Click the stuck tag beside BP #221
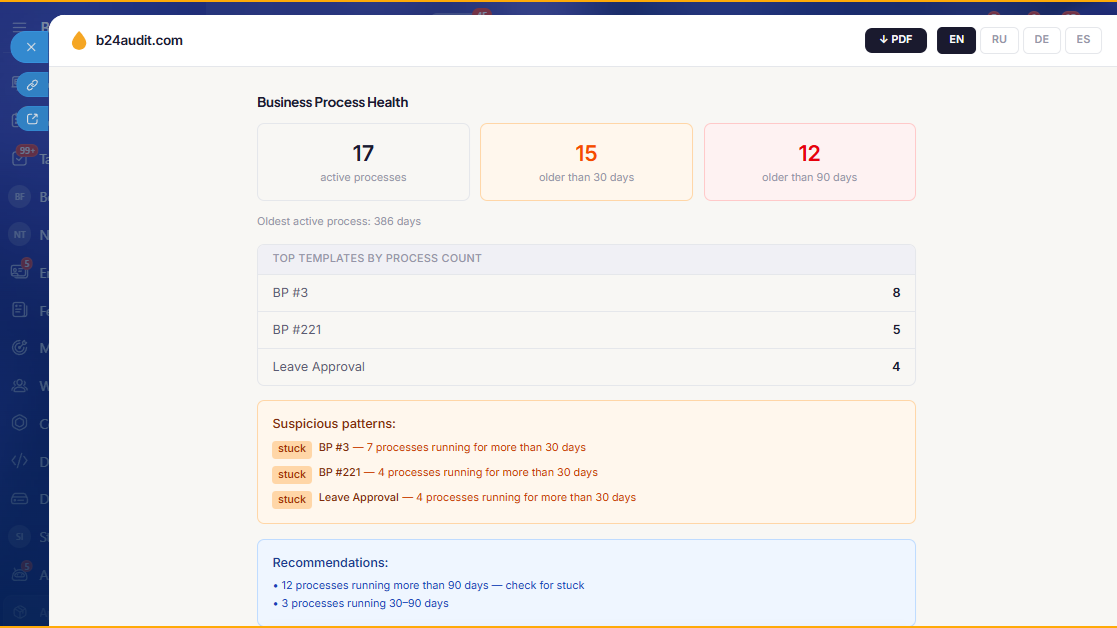The image size is (1117, 628). (291, 474)
